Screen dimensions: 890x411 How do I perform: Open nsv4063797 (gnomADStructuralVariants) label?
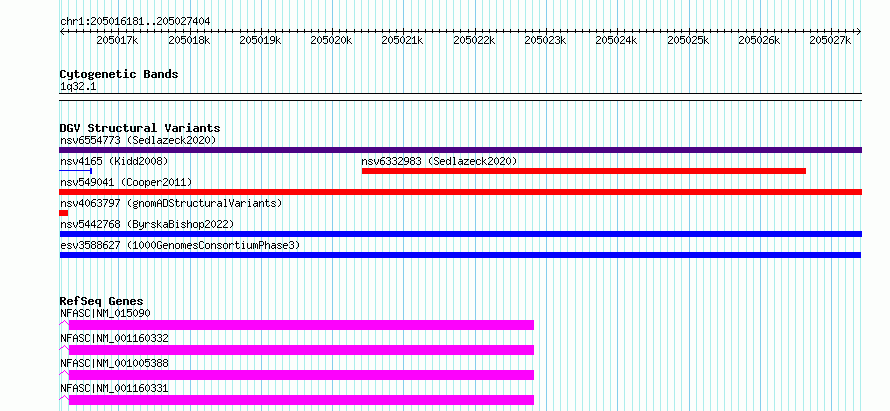click(x=171, y=203)
